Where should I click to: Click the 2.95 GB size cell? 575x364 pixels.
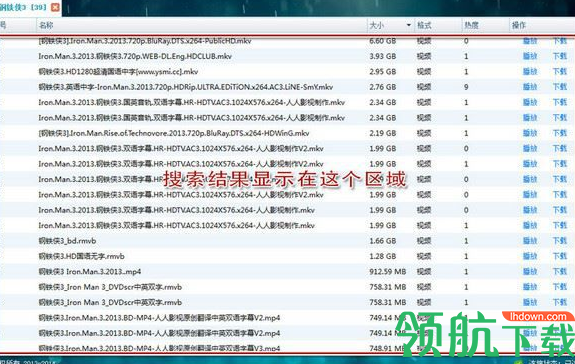[x=383, y=71]
